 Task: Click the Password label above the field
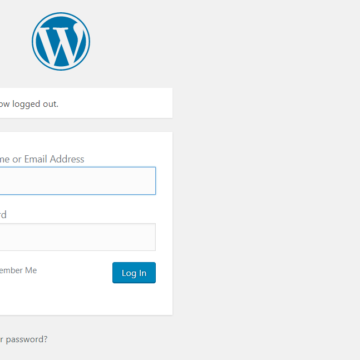(3, 214)
